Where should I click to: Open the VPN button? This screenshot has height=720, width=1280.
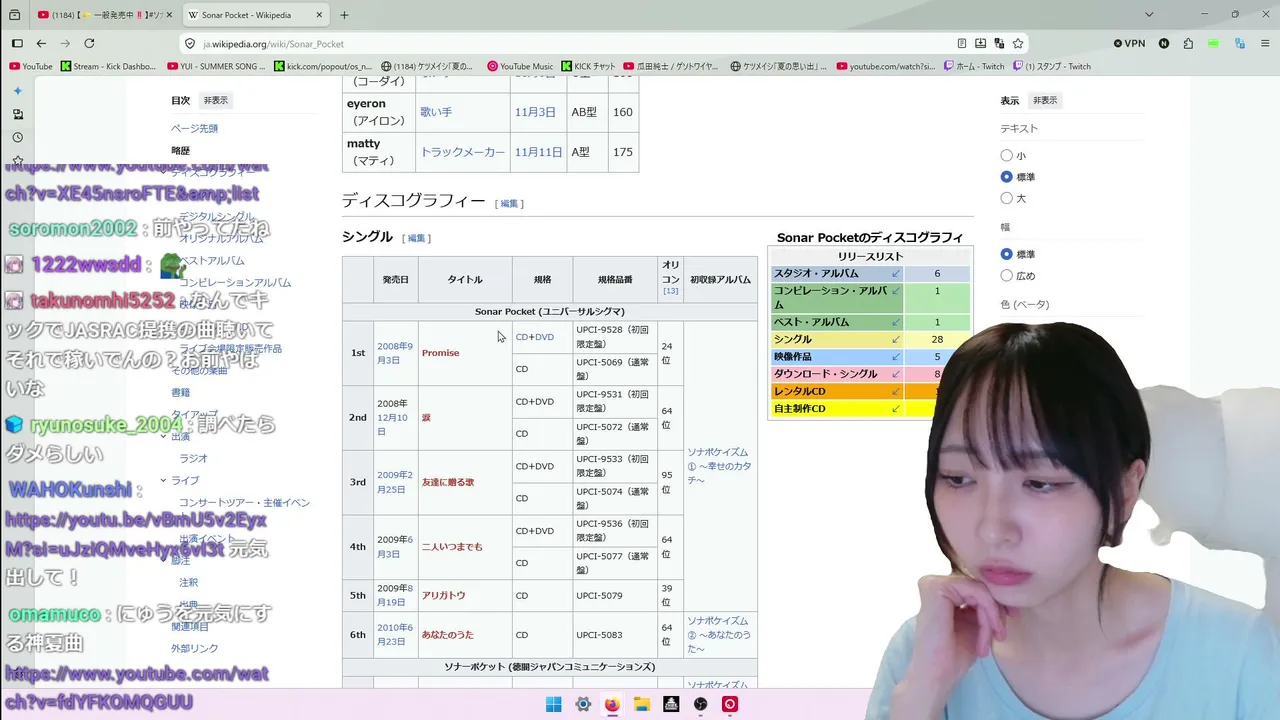tap(1129, 43)
